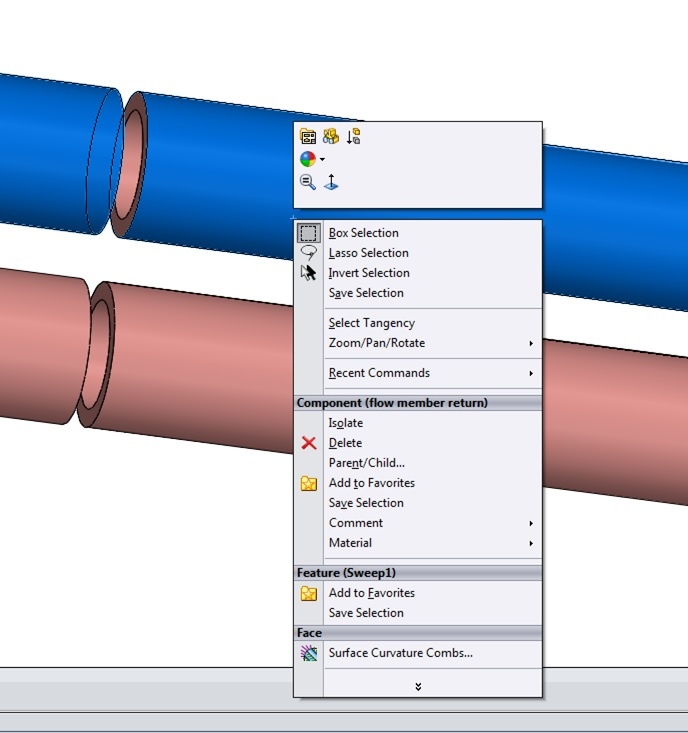Click the red X Delete icon
Viewport: 688px width, 733px height.
click(308, 443)
